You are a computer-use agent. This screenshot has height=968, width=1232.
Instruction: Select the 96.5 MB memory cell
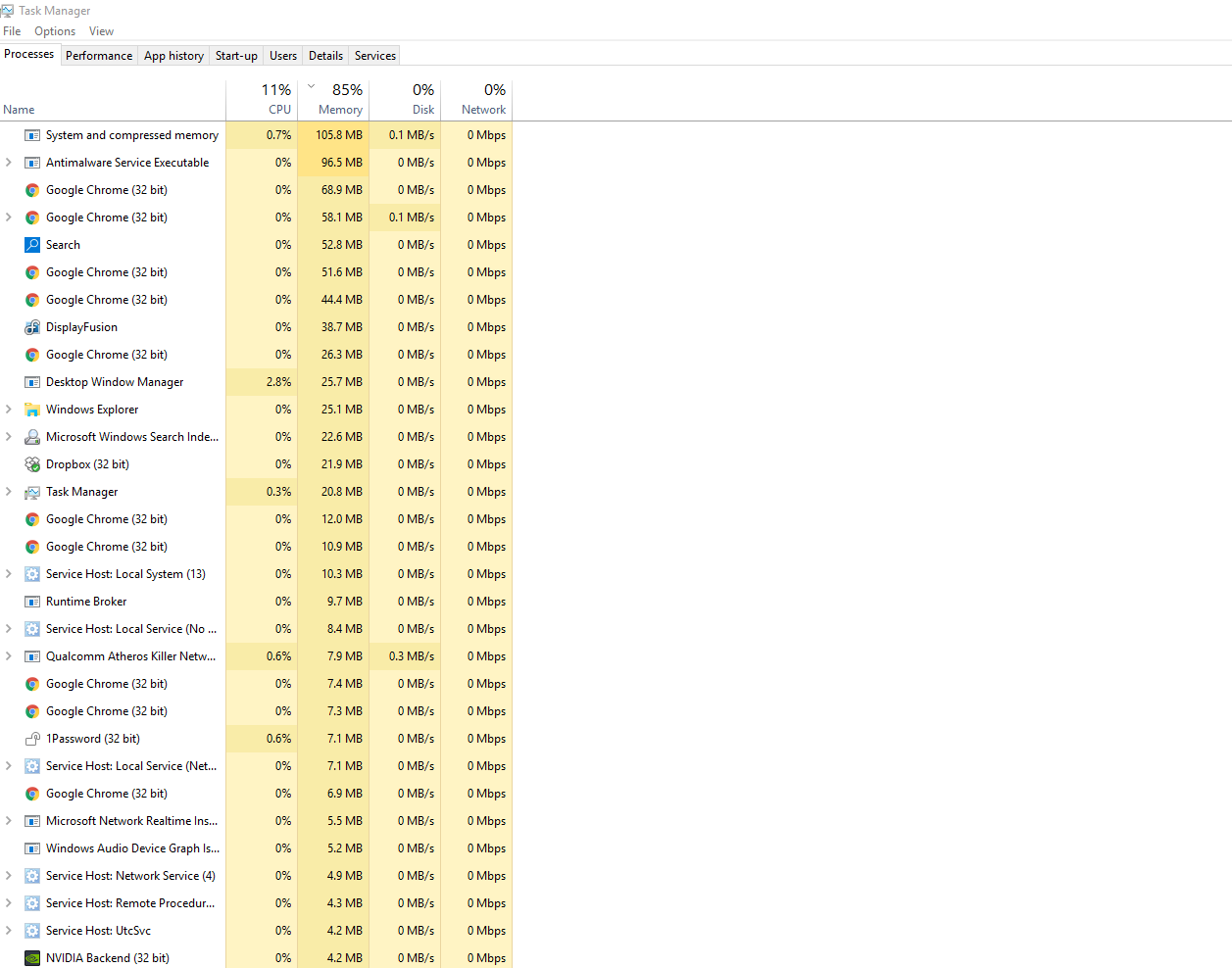333,163
